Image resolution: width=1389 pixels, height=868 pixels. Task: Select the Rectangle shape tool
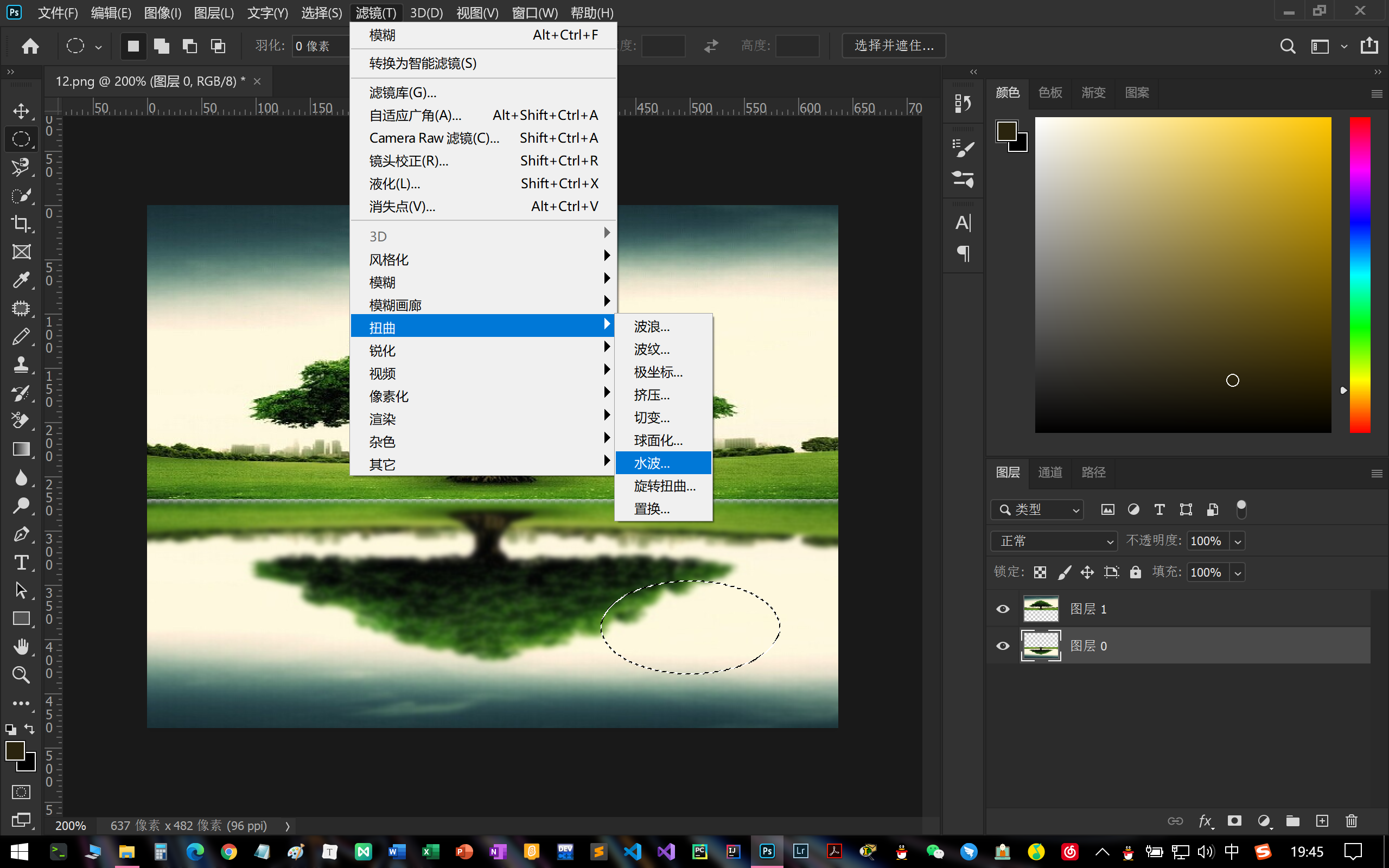(21, 618)
